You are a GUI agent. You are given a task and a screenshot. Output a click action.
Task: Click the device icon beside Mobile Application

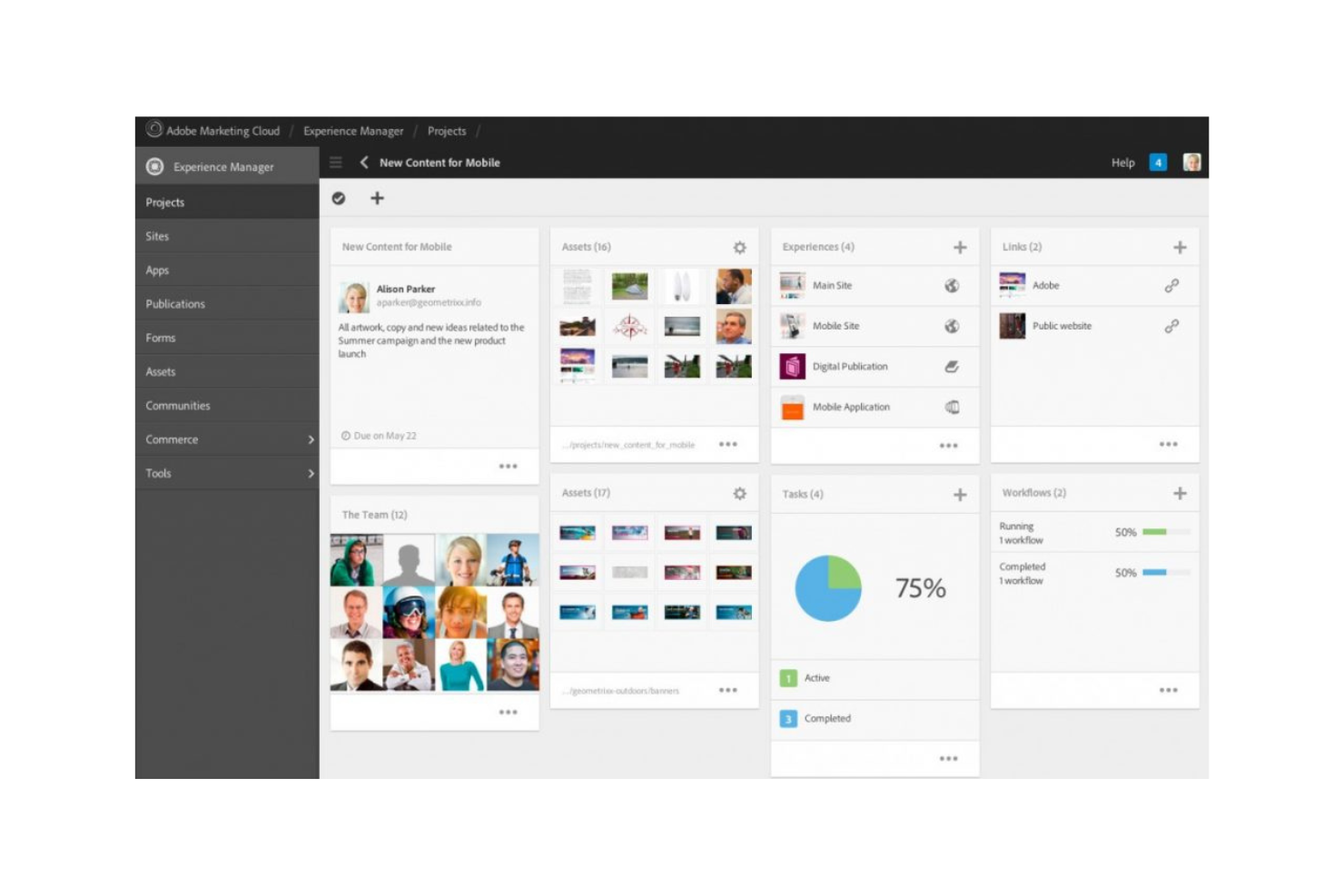[952, 408]
